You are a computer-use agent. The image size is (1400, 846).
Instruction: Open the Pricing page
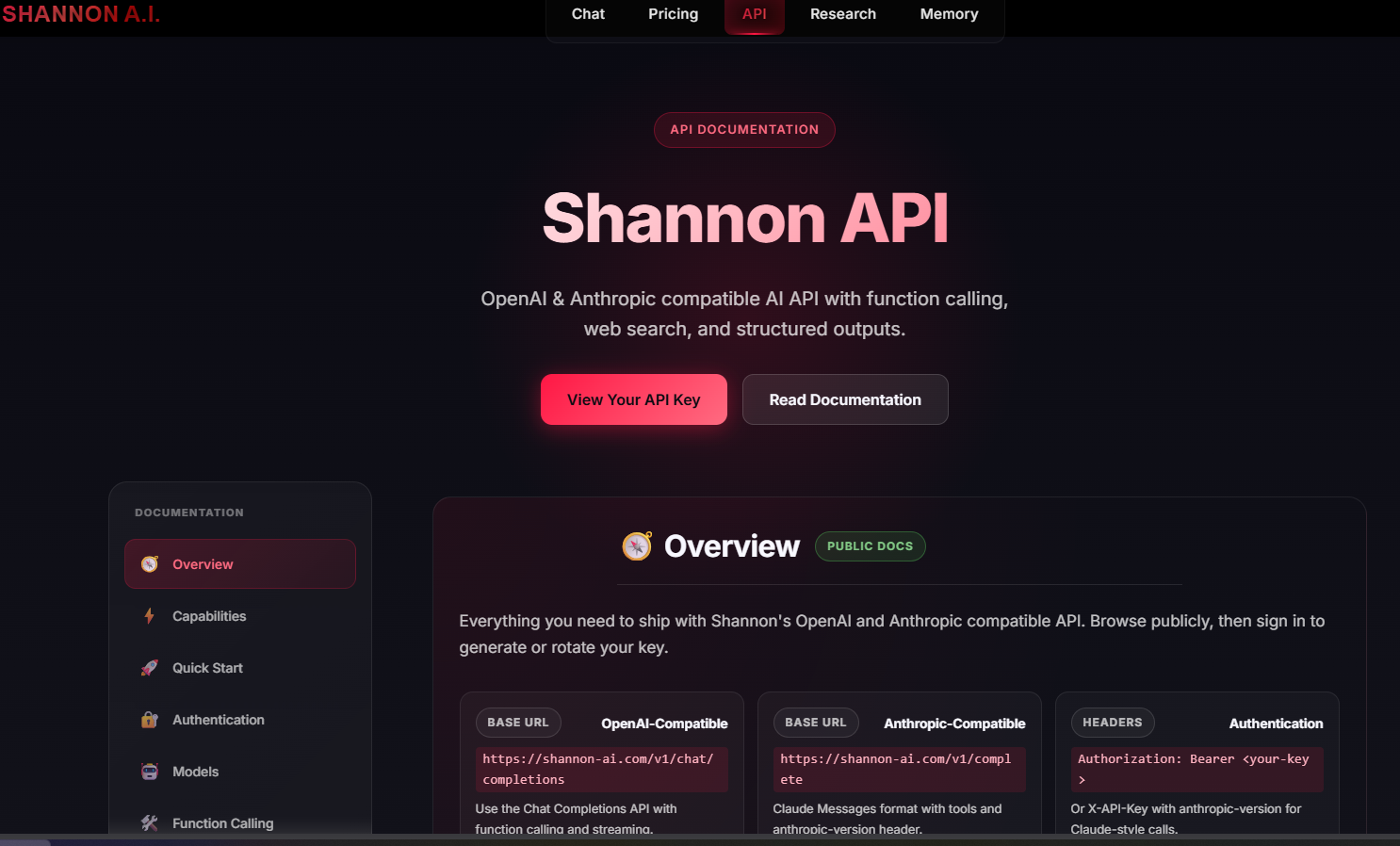point(673,14)
